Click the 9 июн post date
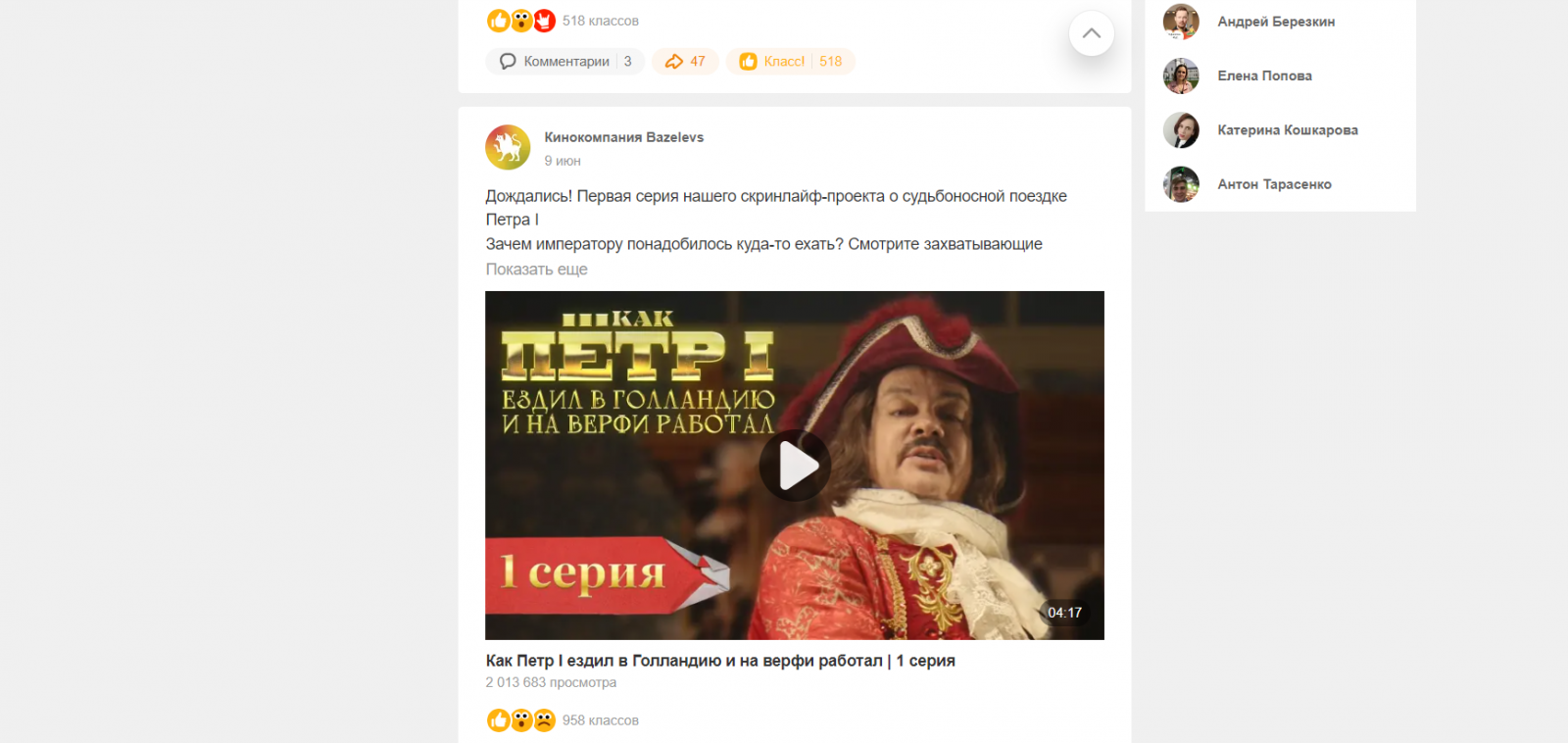The height and width of the screenshot is (743, 1568). [563, 161]
